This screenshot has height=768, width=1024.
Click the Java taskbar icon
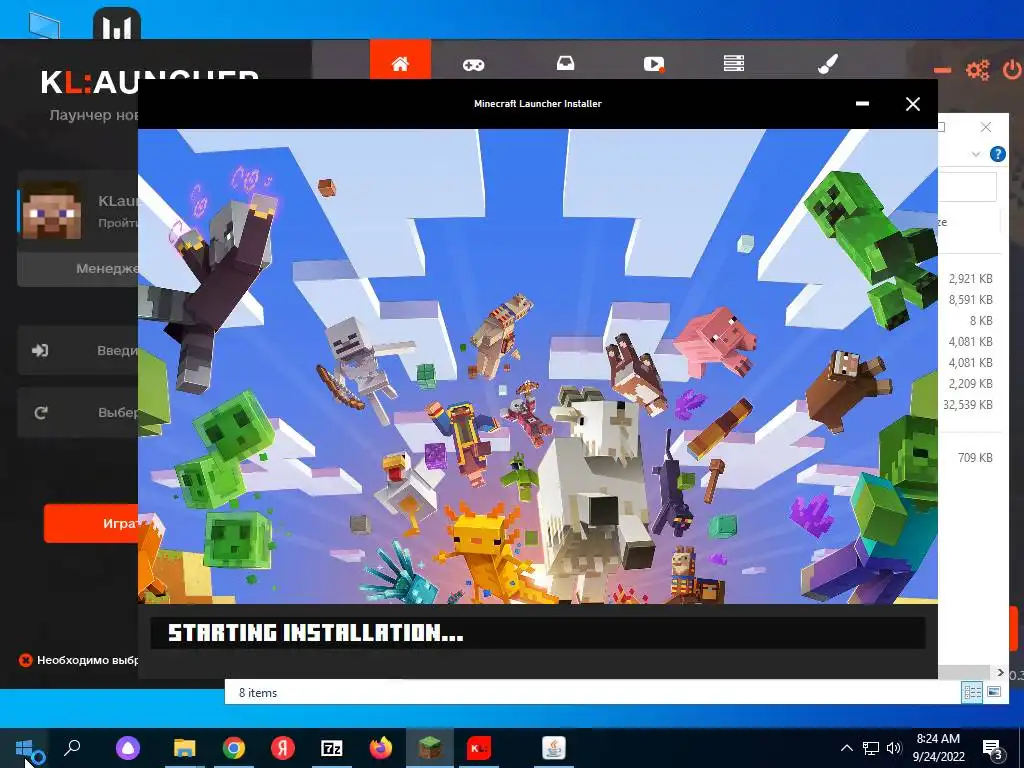(x=554, y=748)
